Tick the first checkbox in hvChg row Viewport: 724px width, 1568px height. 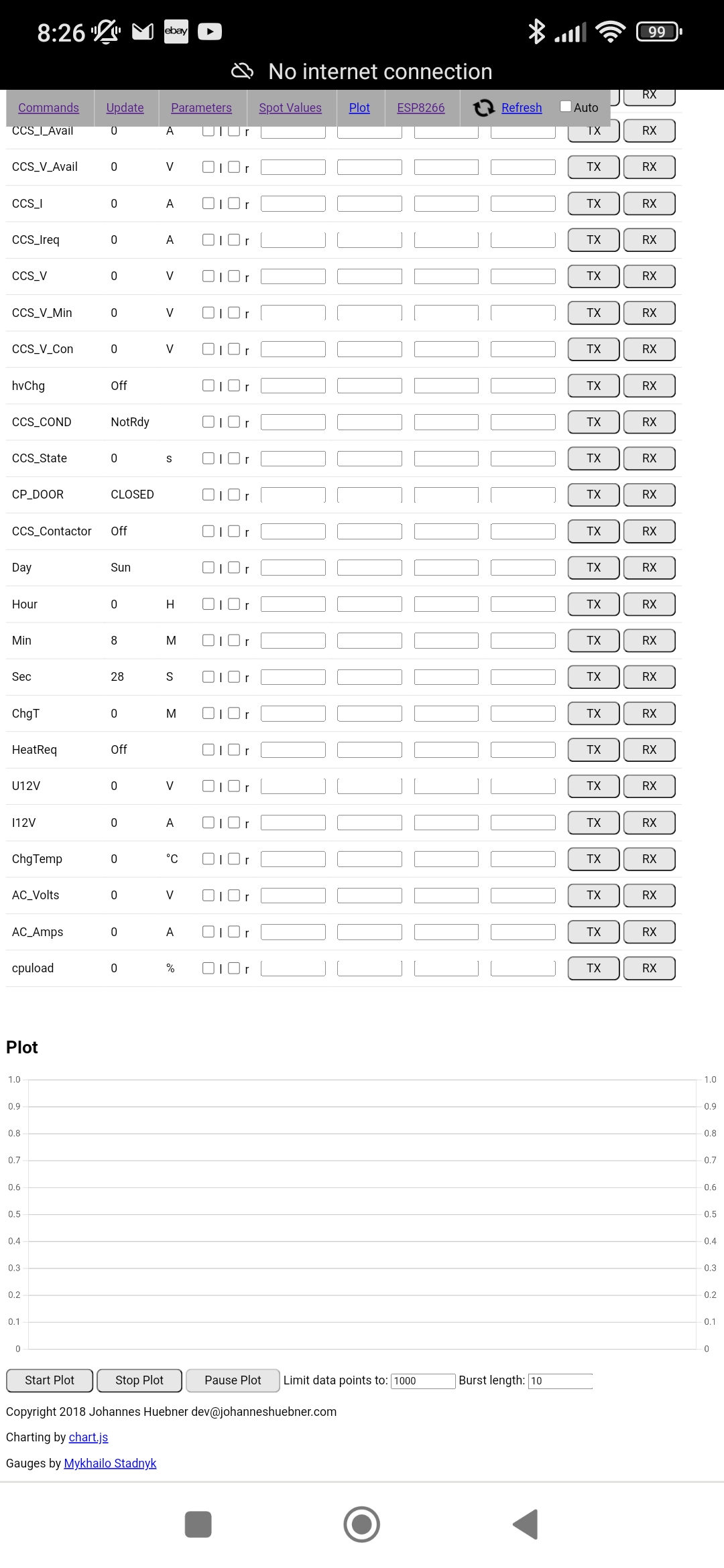coord(208,385)
